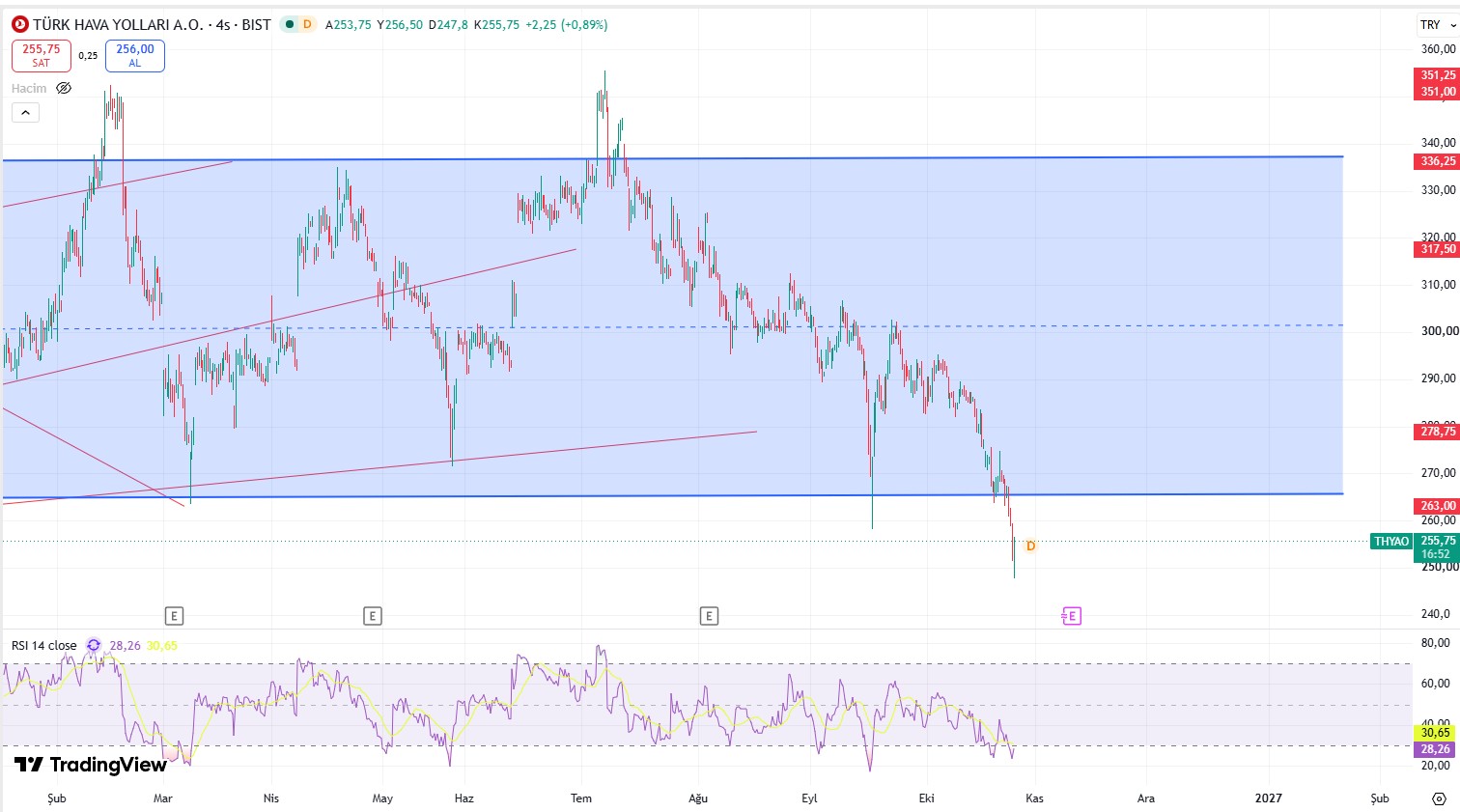The width and height of the screenshot is (1460, 812).
Task: Click the 2027 label on the time axis
Action: [x=1268, y=798]
